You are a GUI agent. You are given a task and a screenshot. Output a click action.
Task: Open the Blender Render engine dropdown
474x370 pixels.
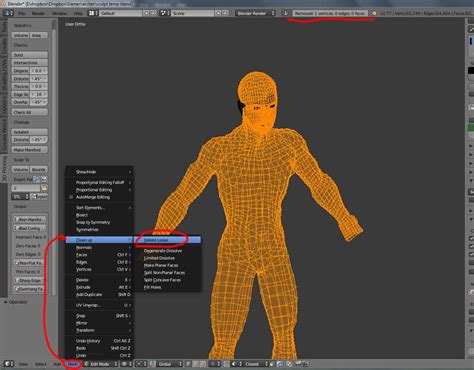point(255,13)
